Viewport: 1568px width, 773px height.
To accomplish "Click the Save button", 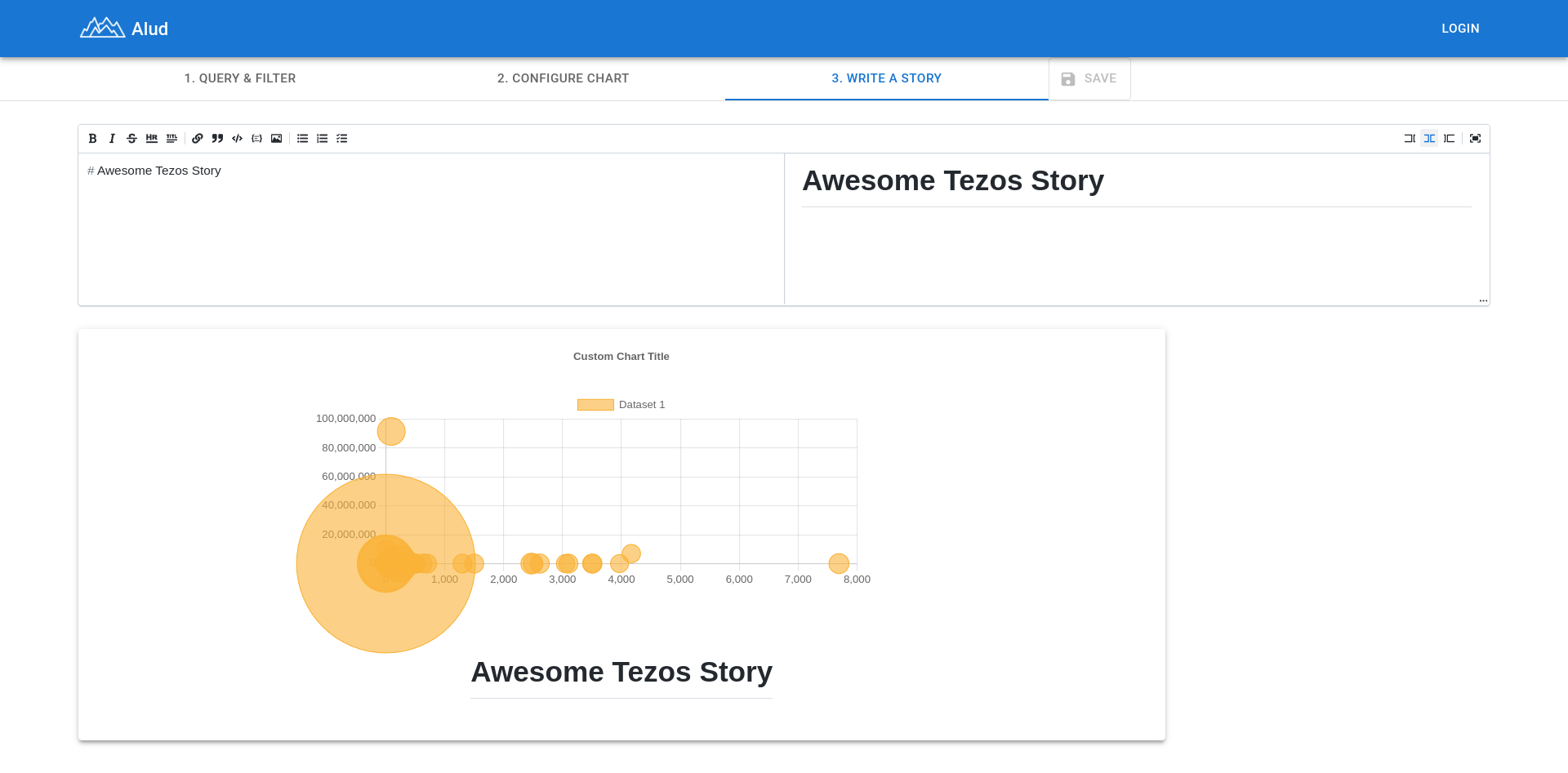I will [x=1089, y=78].
